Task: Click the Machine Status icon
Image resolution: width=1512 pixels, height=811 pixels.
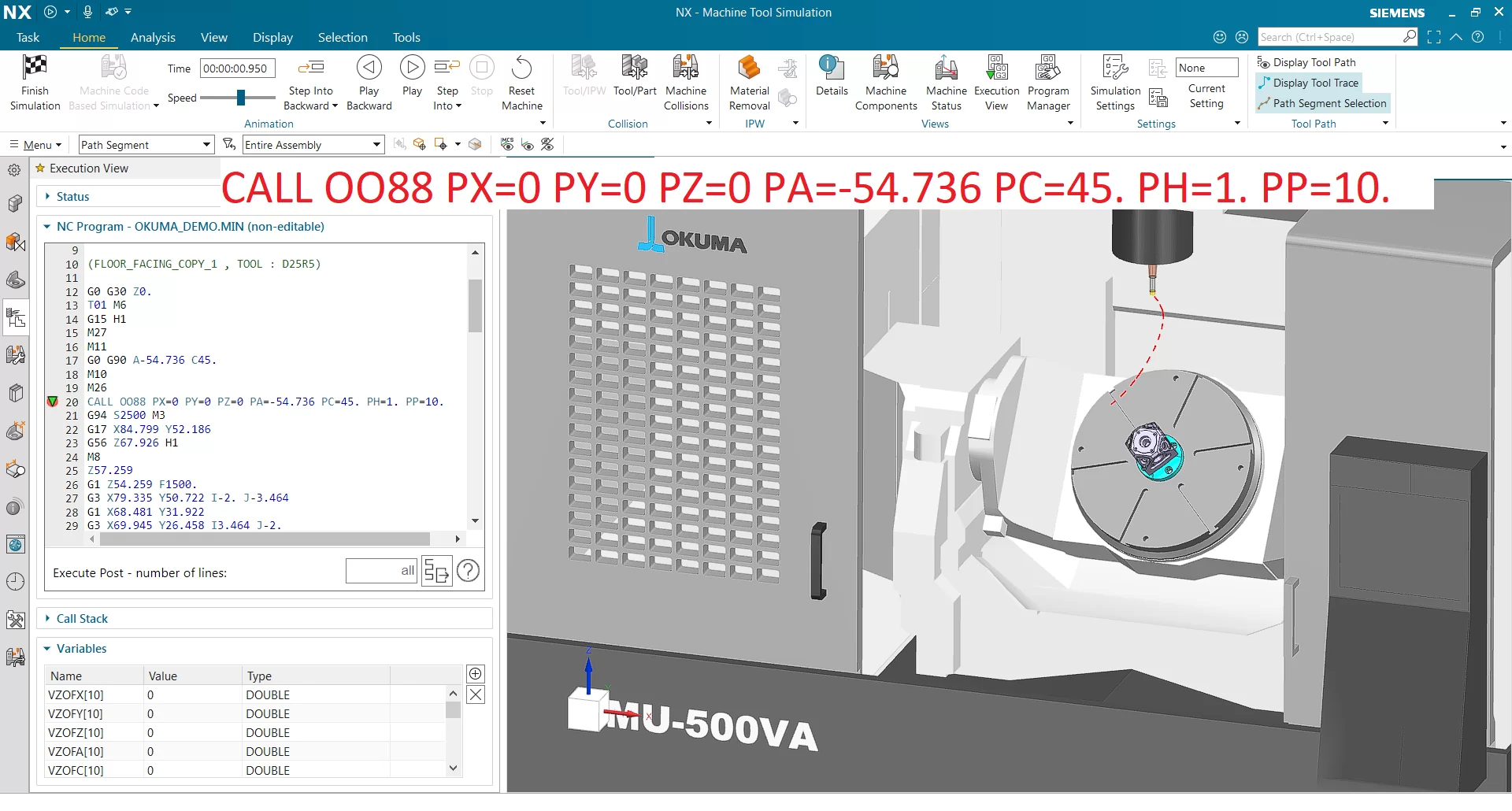Action: point(946,68)
